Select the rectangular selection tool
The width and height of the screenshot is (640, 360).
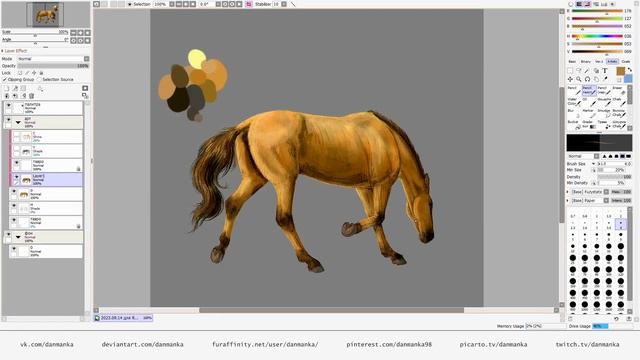coord(570,71)
